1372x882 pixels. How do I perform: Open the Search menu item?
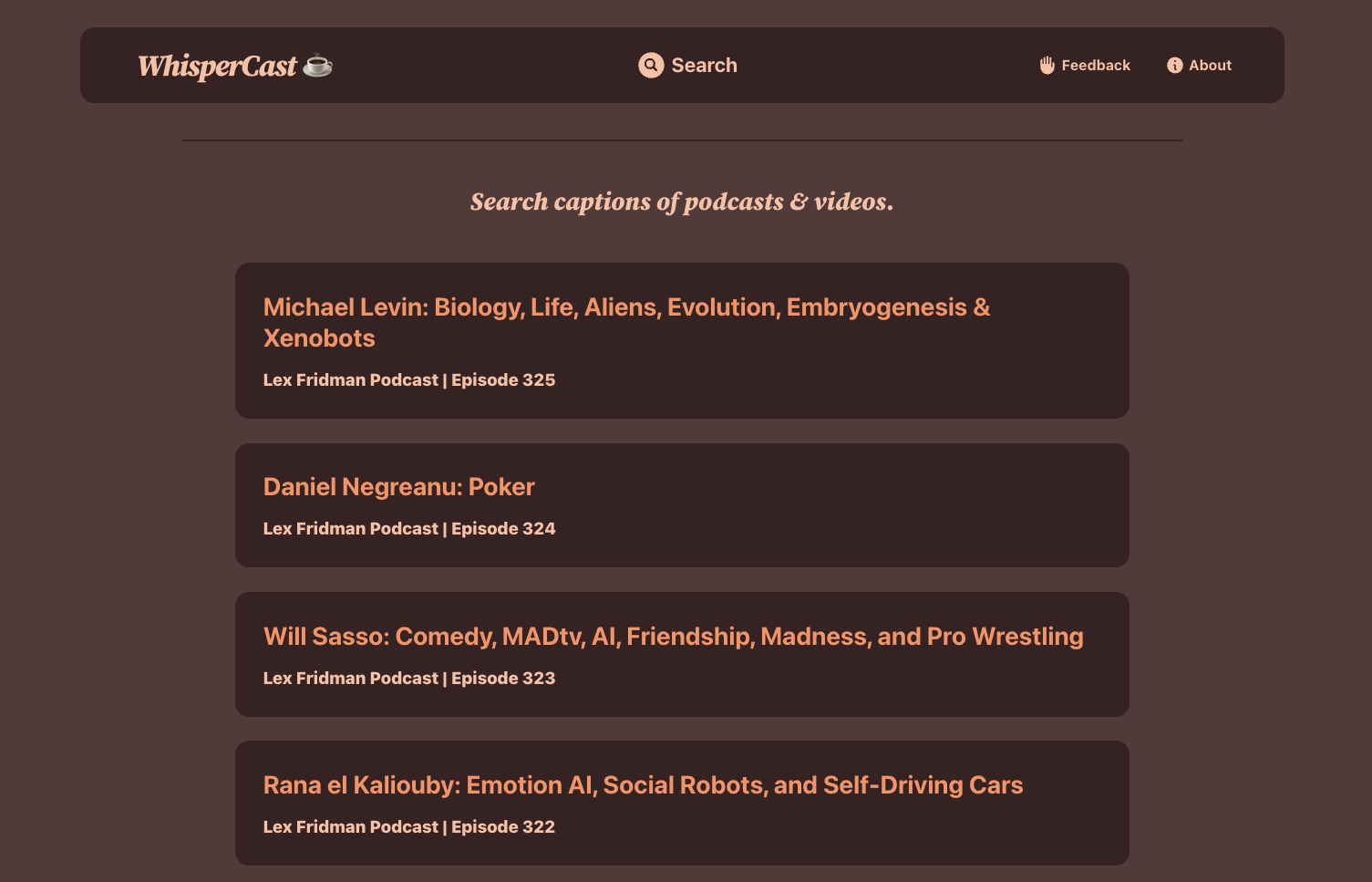coord(687,65)
